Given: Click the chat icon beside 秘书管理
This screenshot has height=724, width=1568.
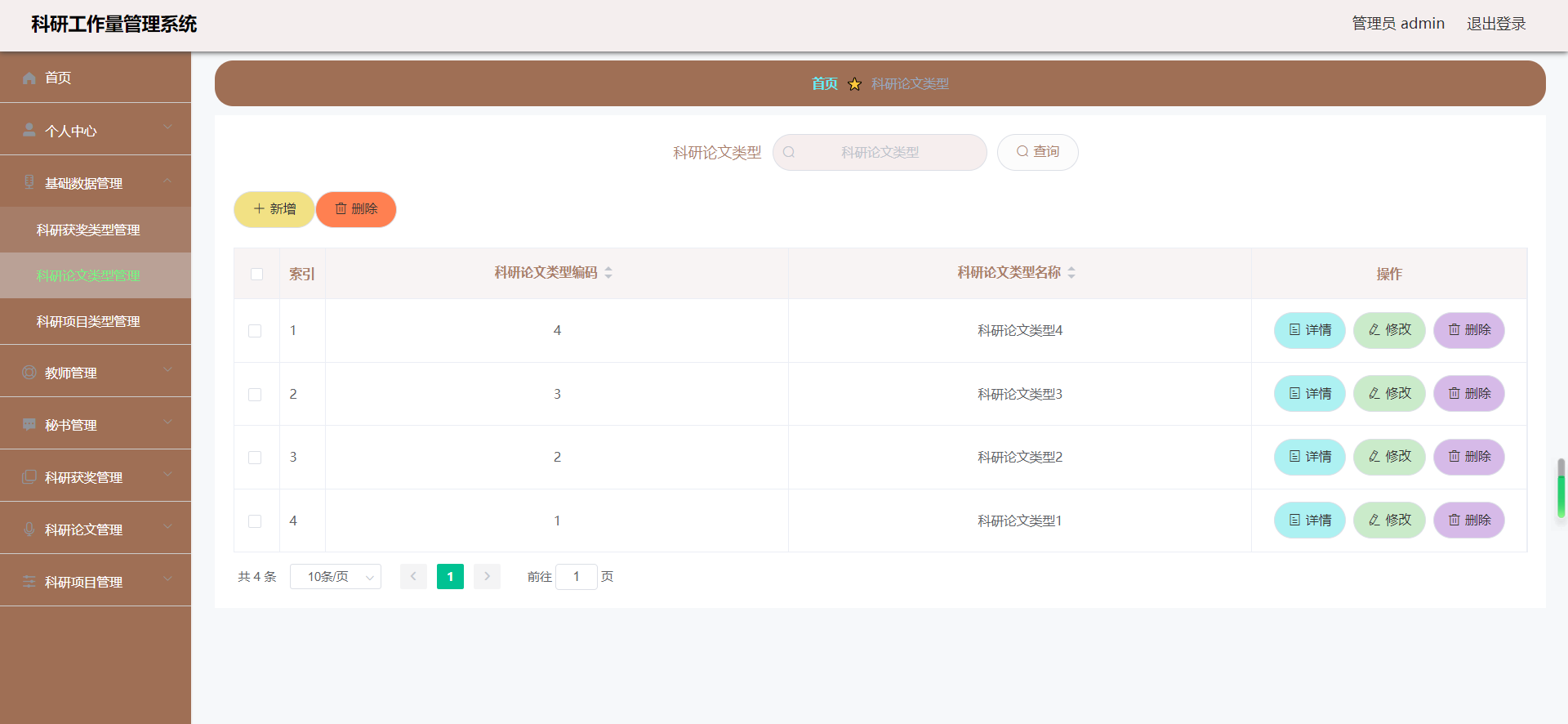Looking at the screenshot, I should [x=29, y=424].
